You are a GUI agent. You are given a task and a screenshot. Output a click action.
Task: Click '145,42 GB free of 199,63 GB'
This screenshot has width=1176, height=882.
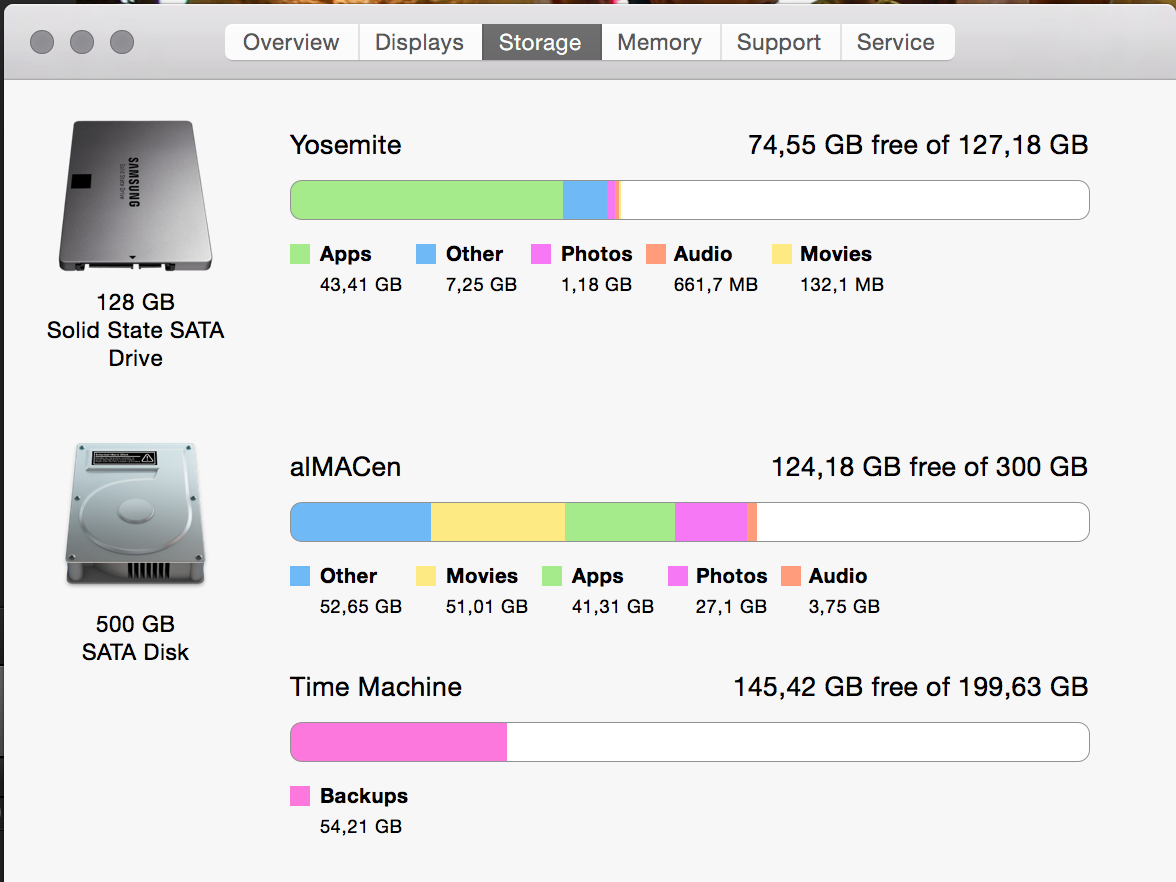coord(910,687)
